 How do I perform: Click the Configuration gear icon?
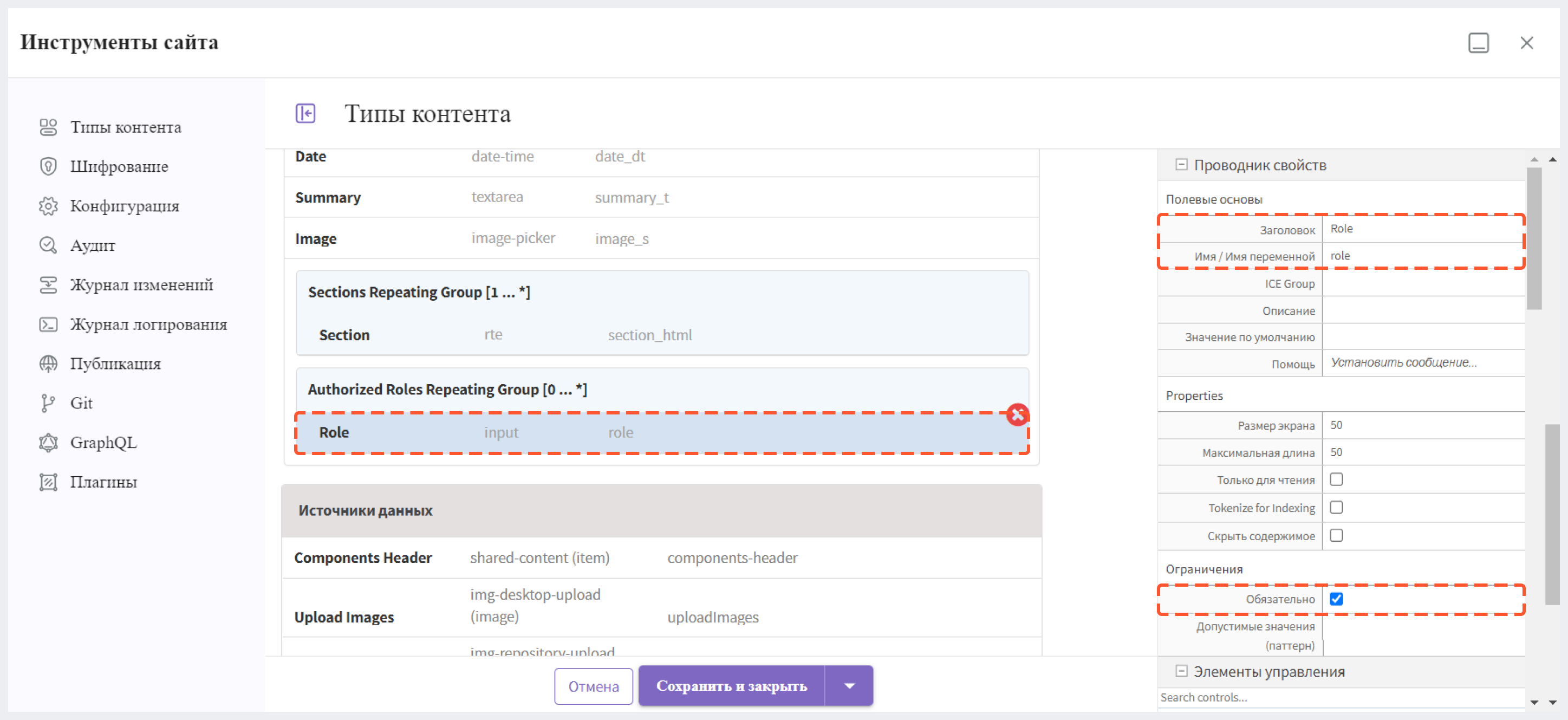click(48, 206)
